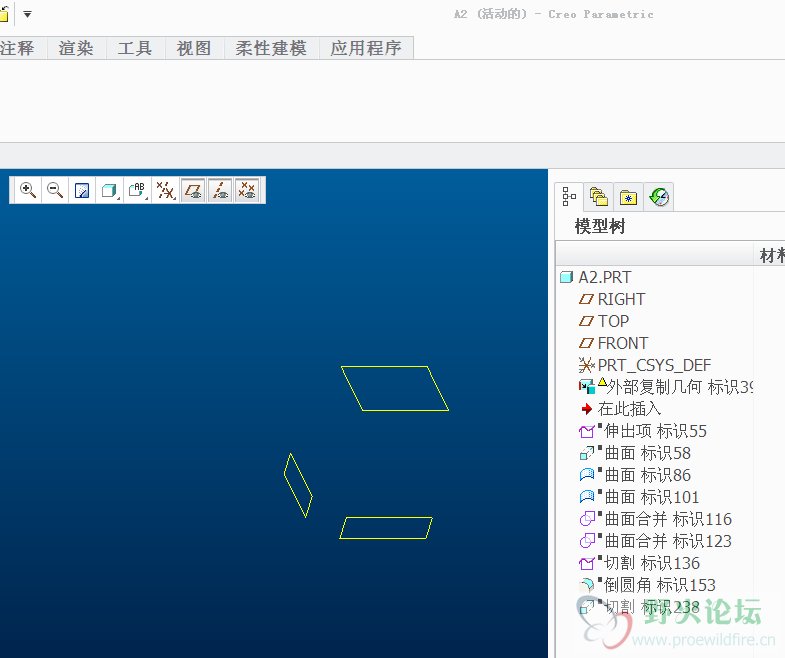Select PRT_CSYS_DEF coordinate system
Image resolution: width=785 pixels, height=658 pixels.
tap(654, 365)
